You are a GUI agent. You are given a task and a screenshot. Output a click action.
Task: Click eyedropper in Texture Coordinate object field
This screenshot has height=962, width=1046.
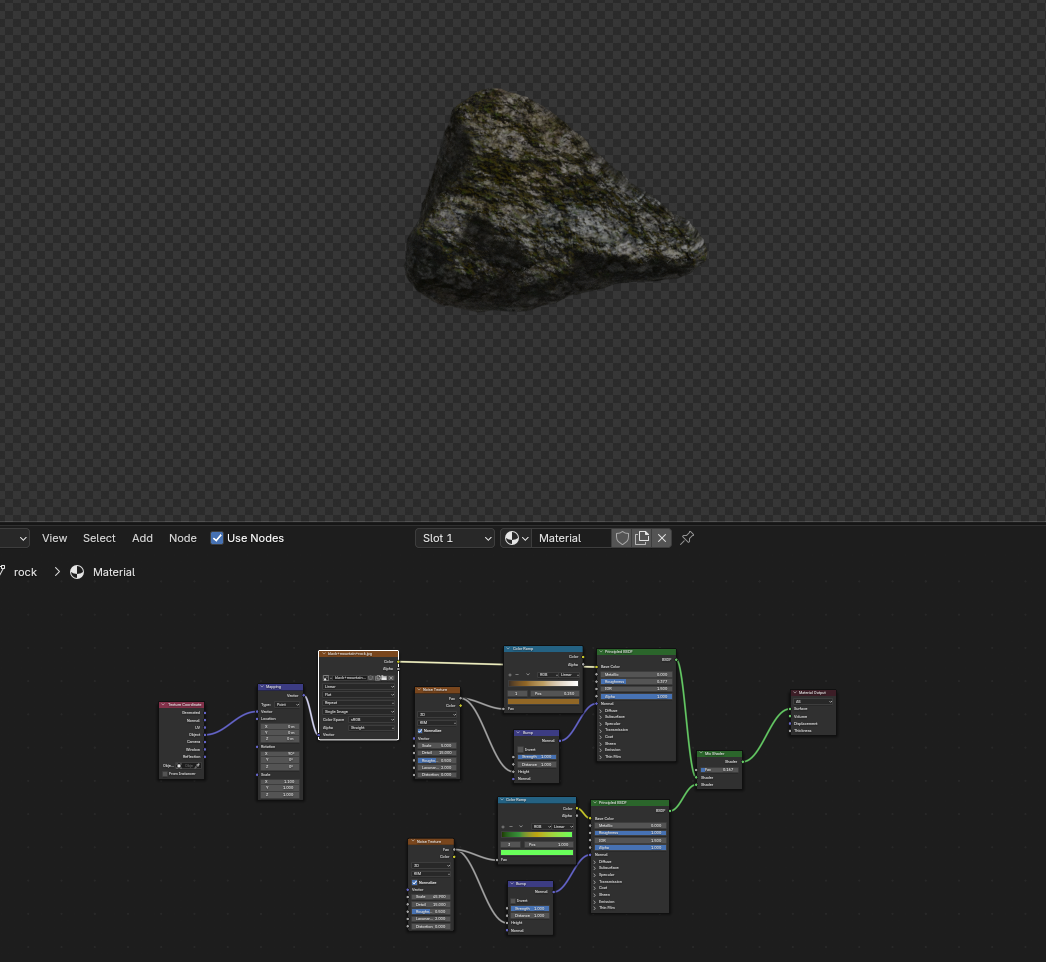pos(197,765)
